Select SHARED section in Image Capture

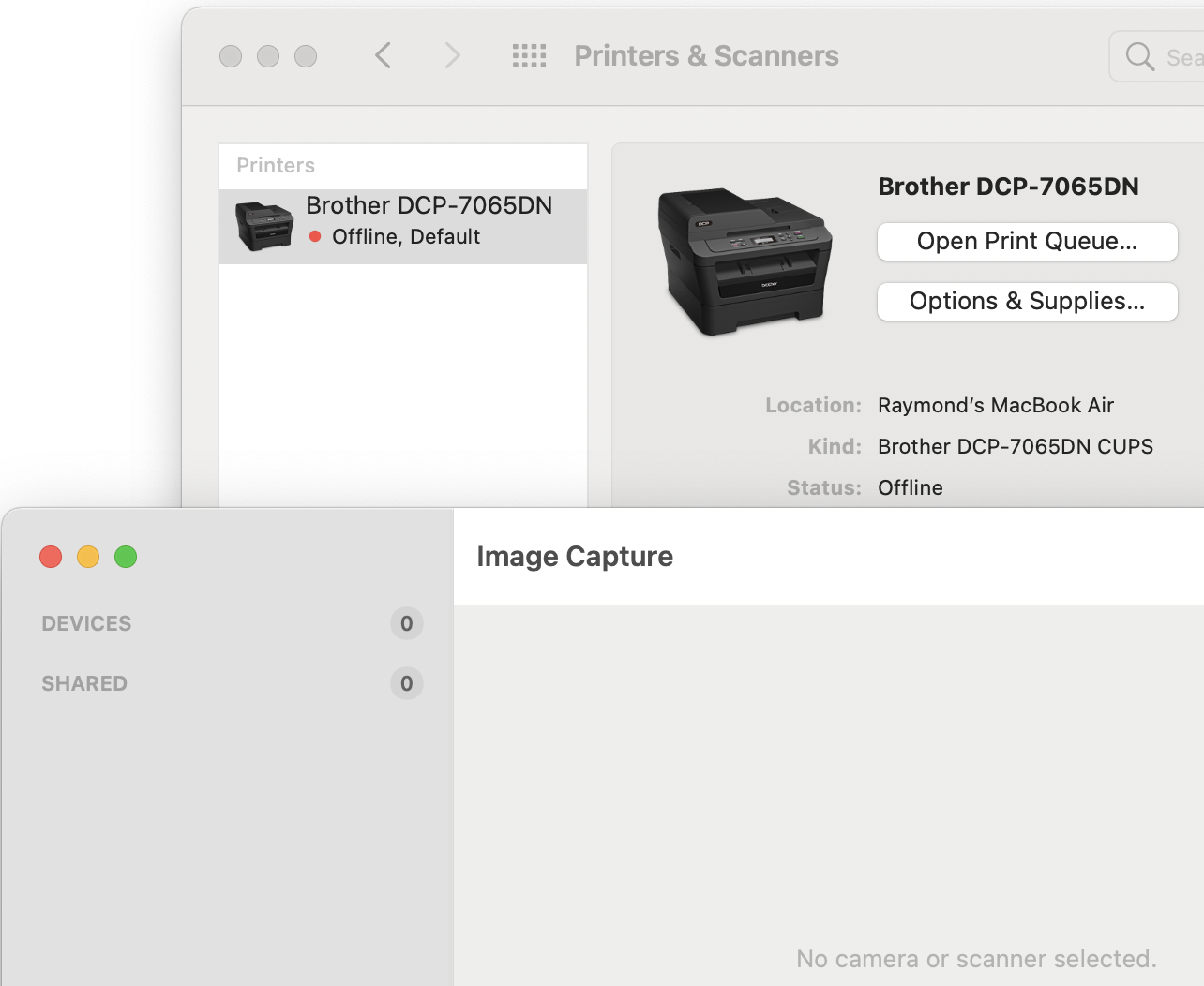click(84, 683)
